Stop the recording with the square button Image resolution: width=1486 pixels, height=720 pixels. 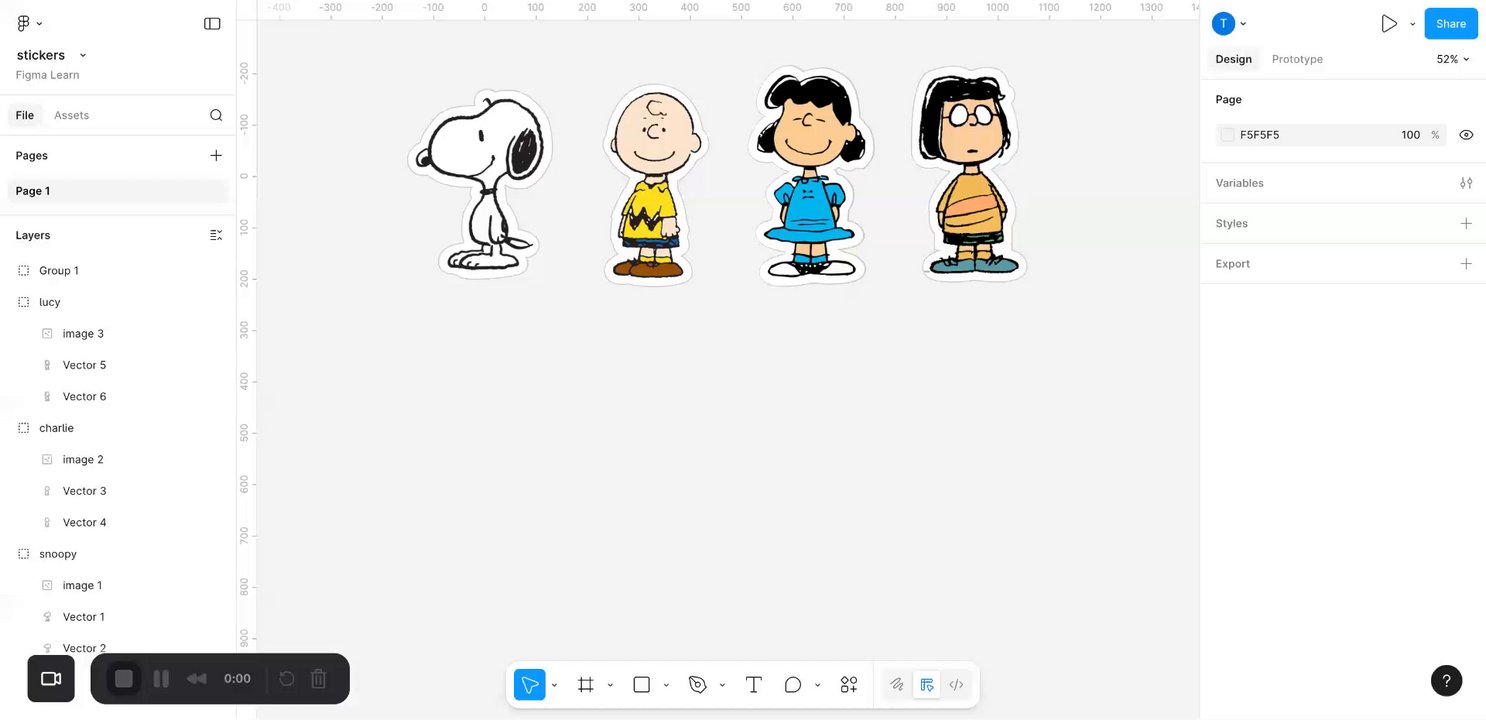pyautogui.click(x=124, y=679)
